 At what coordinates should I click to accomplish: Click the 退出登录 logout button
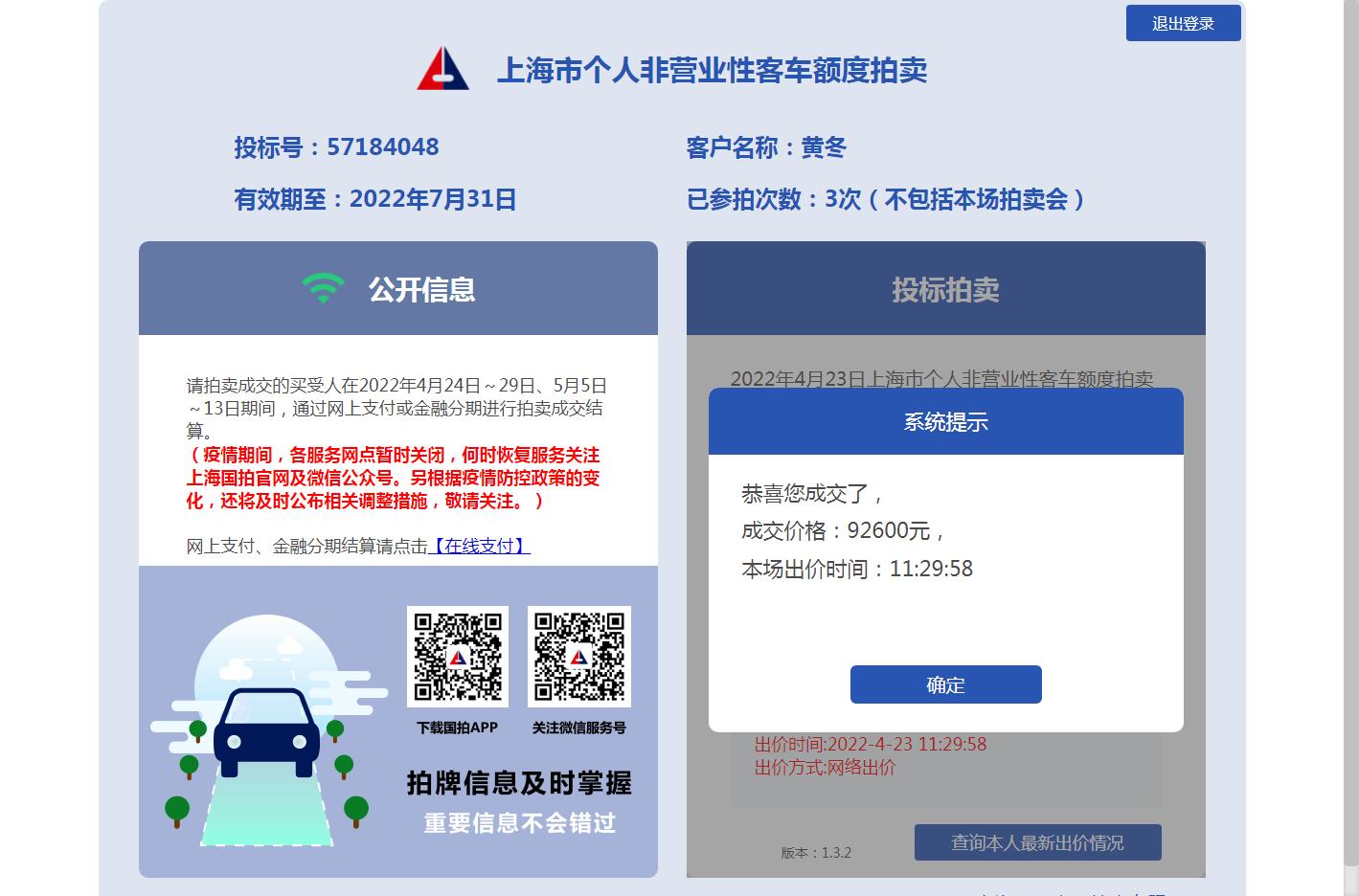[1183, 24]
